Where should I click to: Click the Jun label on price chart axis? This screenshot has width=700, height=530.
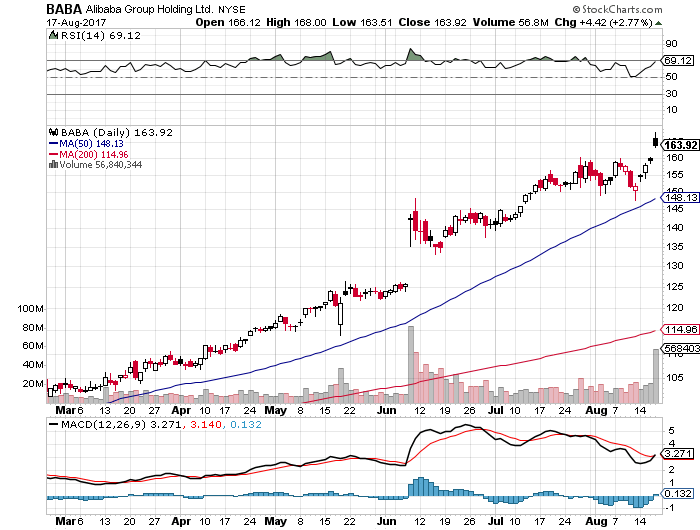click(386, 410)
